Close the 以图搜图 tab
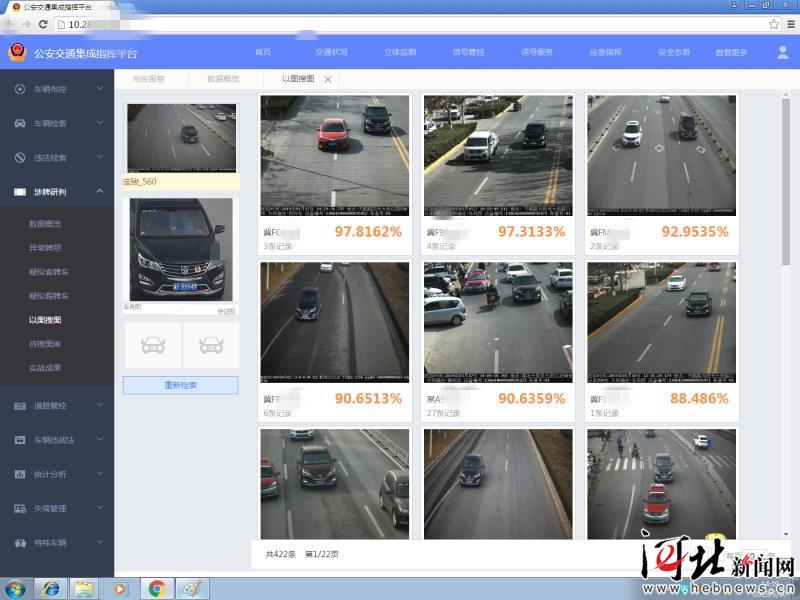The height and width of the screenshot is (600, 800). pyautogui.click(x=328, y=78)
